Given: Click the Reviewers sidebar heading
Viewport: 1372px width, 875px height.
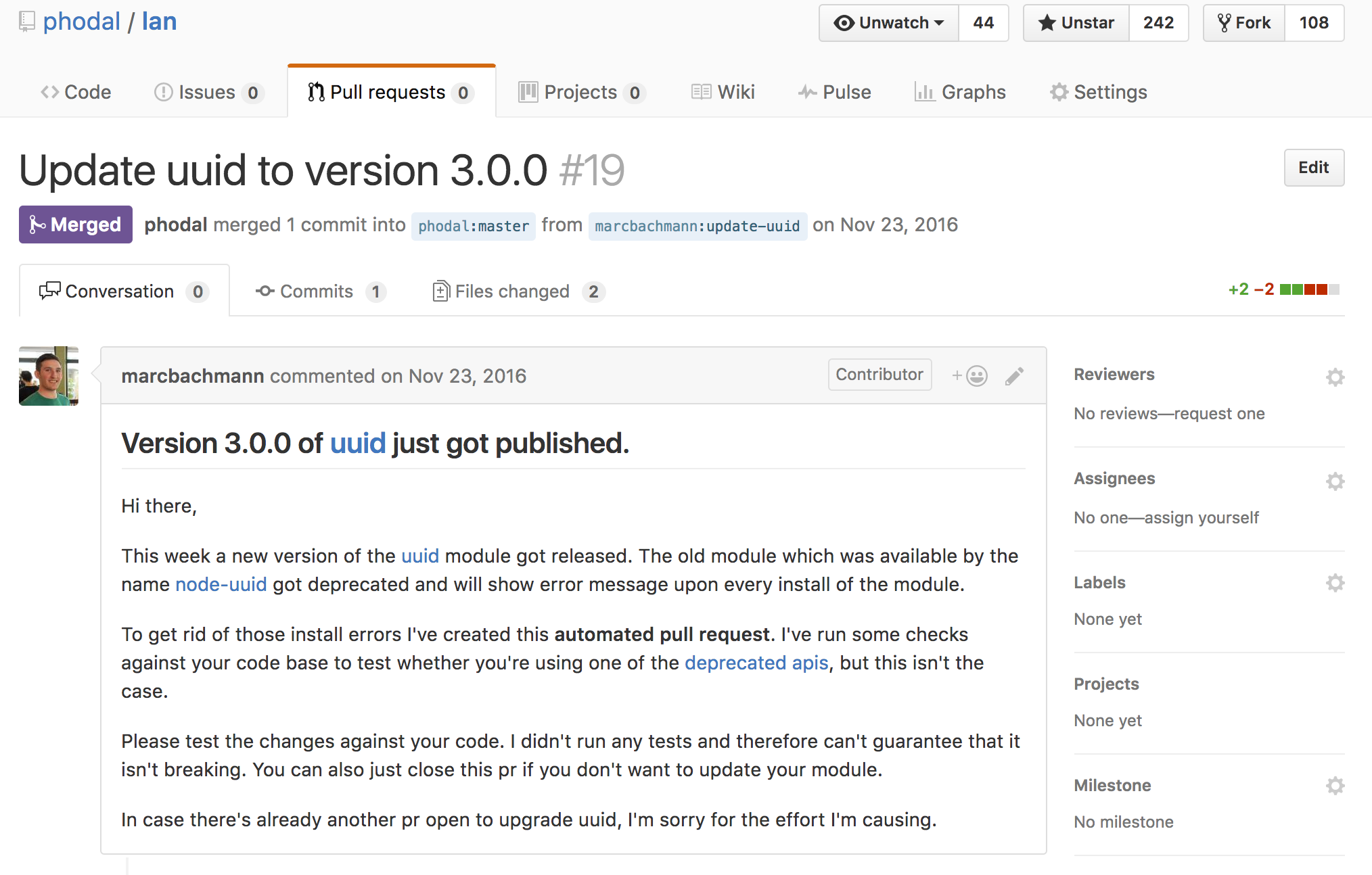Looking at the screenshot, I should pyautogui.click(x=1114, y=375).
